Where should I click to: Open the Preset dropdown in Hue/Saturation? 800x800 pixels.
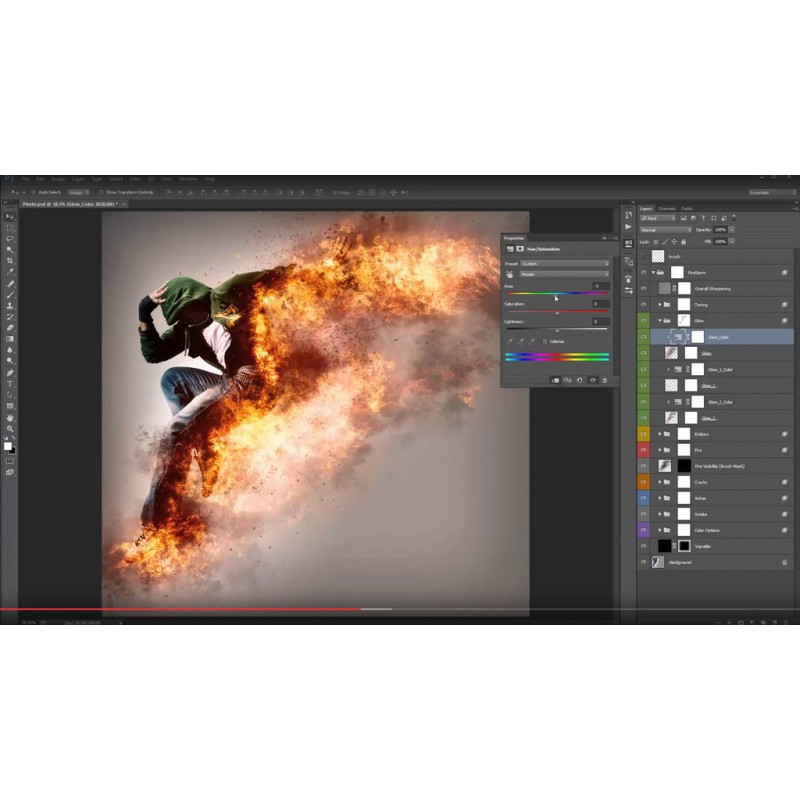point(564,263)
